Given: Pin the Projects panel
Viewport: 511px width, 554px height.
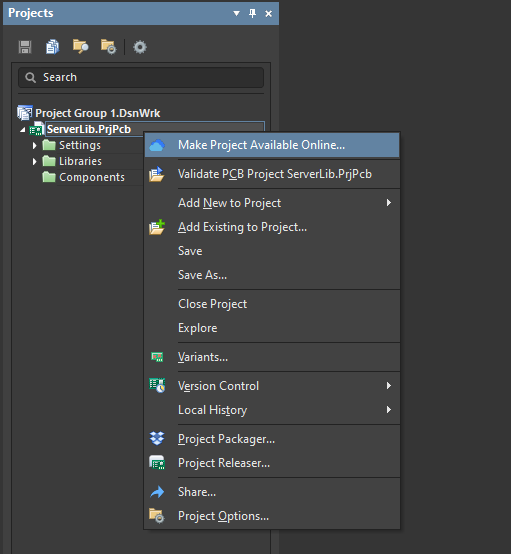Looking at the screenshot, I should point(252,13).
